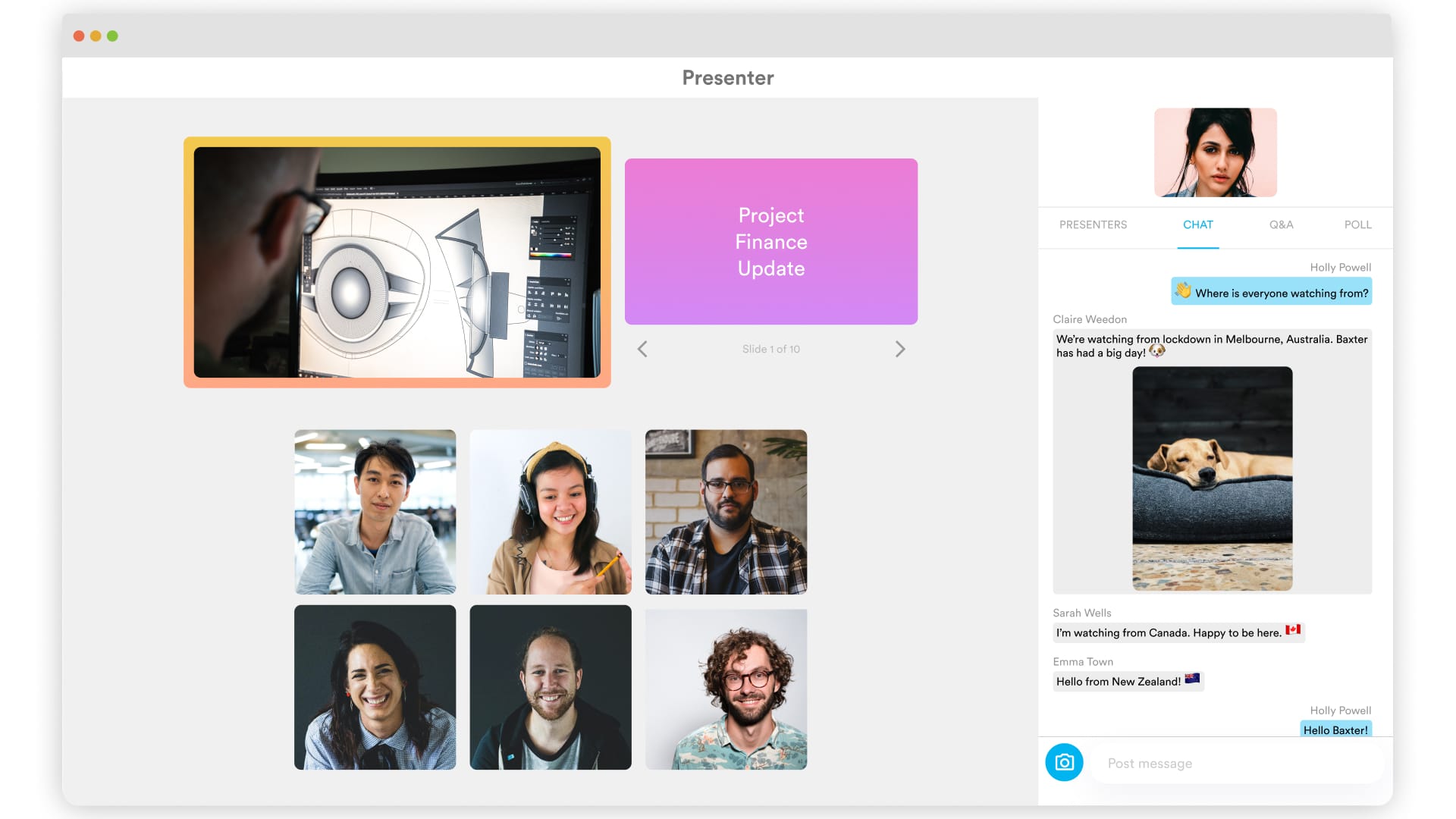Click the camera icon to attach photo
1456x819 pixels.
click(1064, 762)
